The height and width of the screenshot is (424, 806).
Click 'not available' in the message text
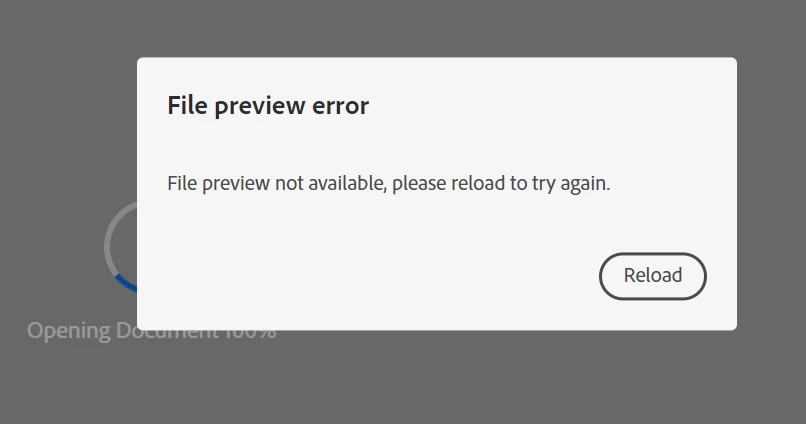click(x=330, y=183)
